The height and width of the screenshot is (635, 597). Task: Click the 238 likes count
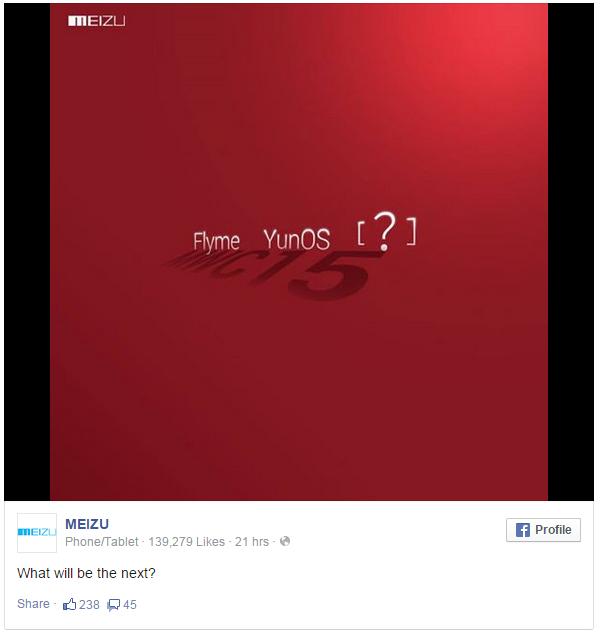(89, 605)
